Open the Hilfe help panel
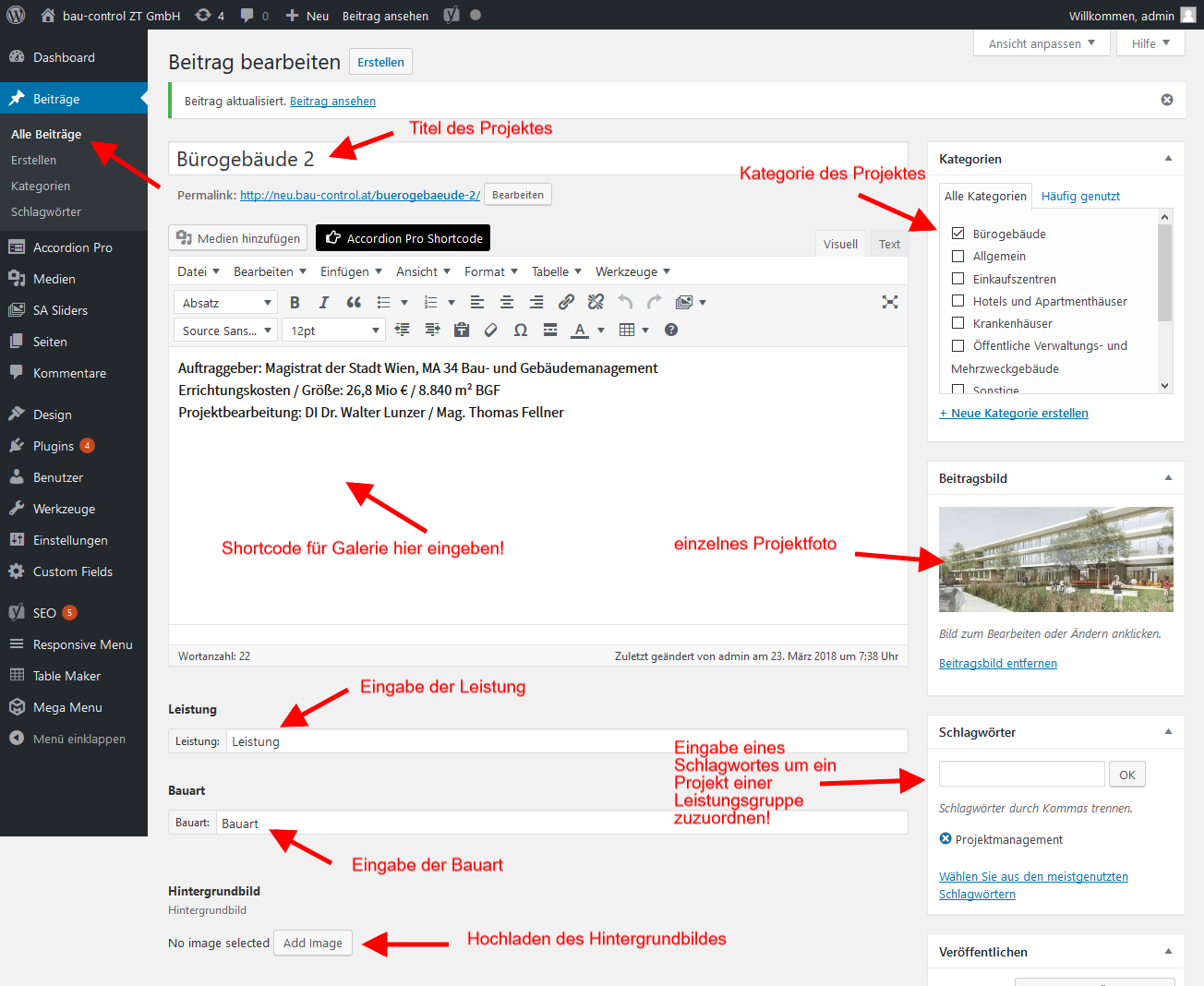The height and width of the screenshot is (986, 1204). (1150, 43)
